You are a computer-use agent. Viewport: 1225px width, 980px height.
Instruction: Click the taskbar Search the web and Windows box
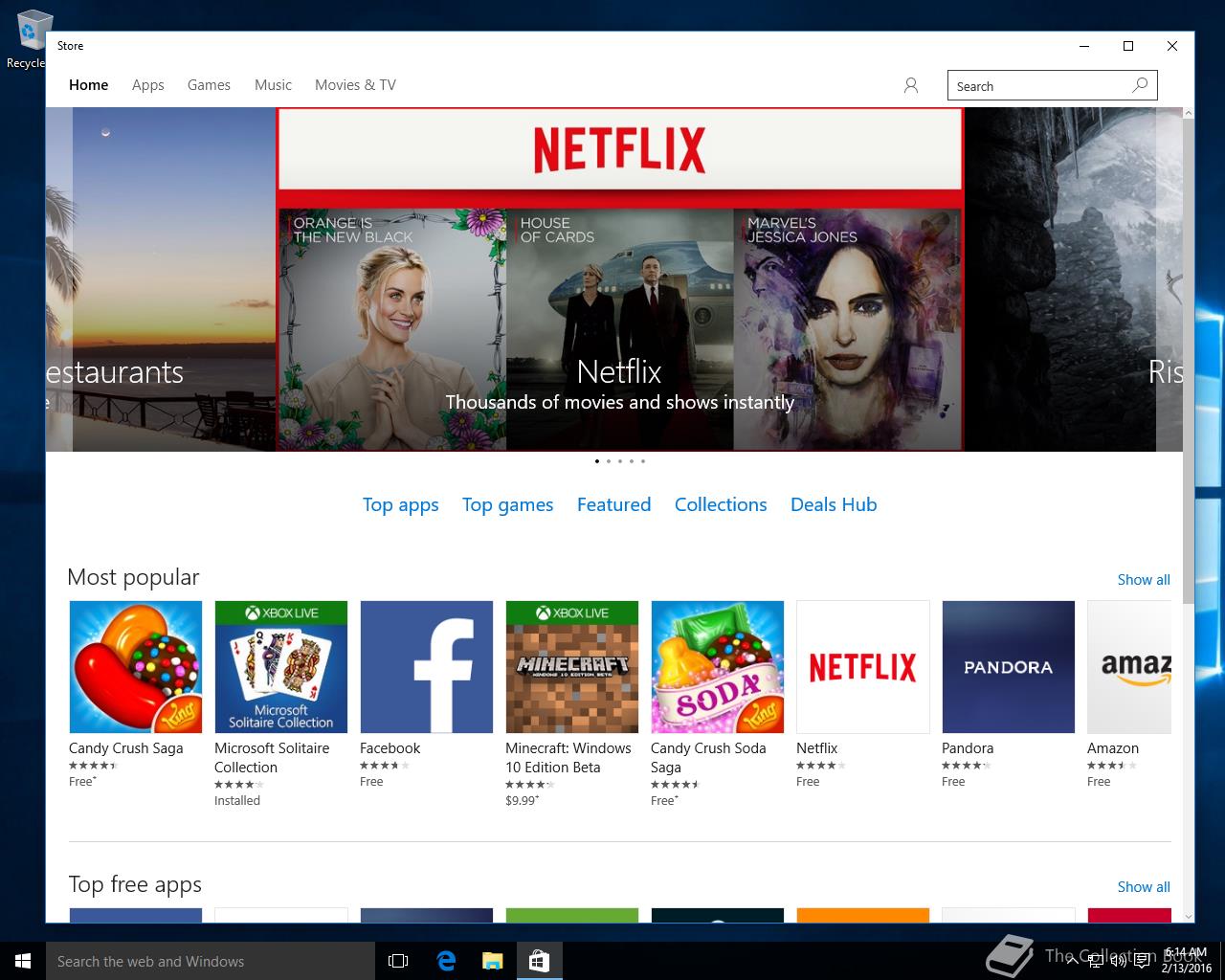(x=211, y=961)
